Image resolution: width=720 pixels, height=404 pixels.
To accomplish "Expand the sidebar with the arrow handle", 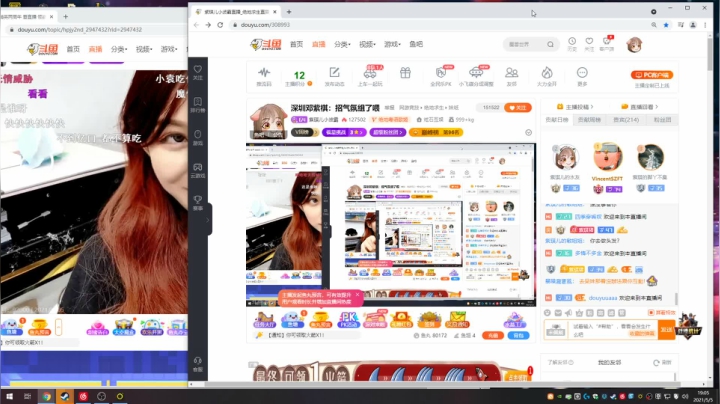I will (x=208, y=220).
